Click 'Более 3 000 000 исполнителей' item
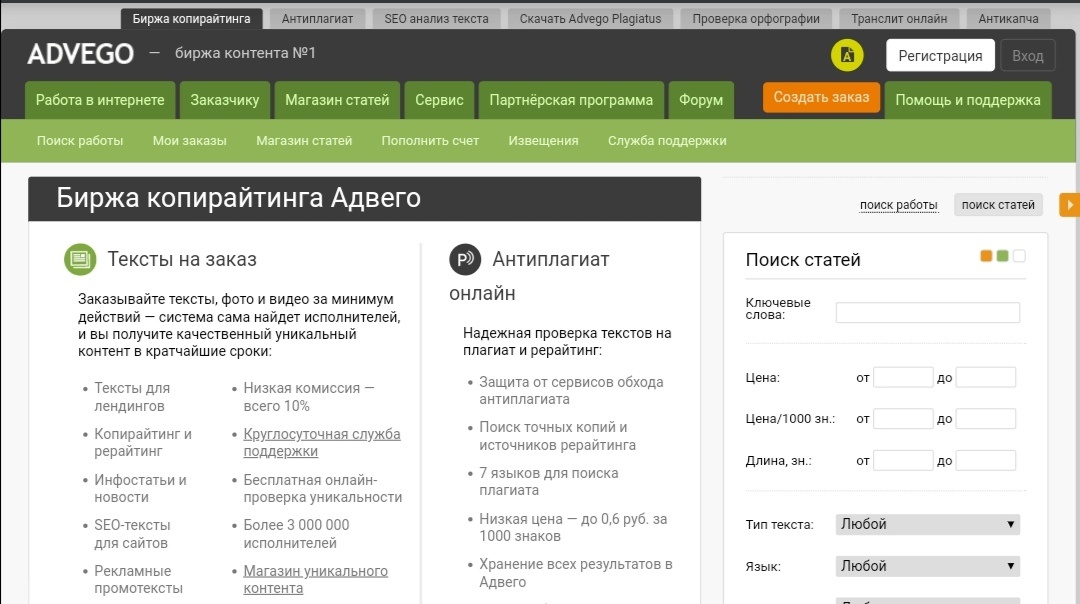 coord(296,534)
